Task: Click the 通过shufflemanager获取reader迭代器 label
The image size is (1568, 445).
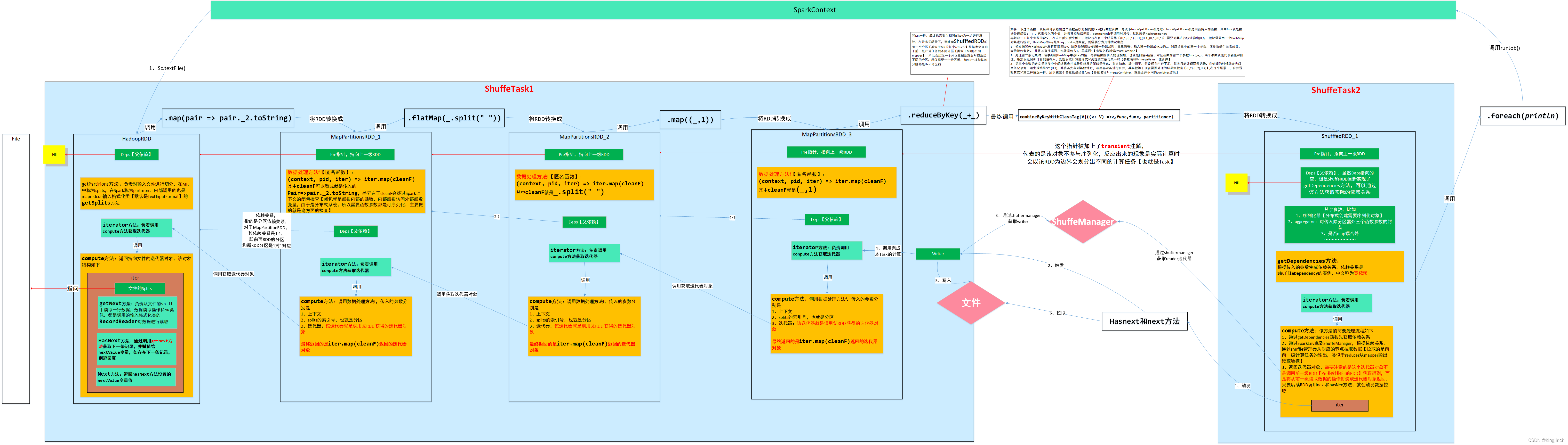Action: tap(1174, 255)
